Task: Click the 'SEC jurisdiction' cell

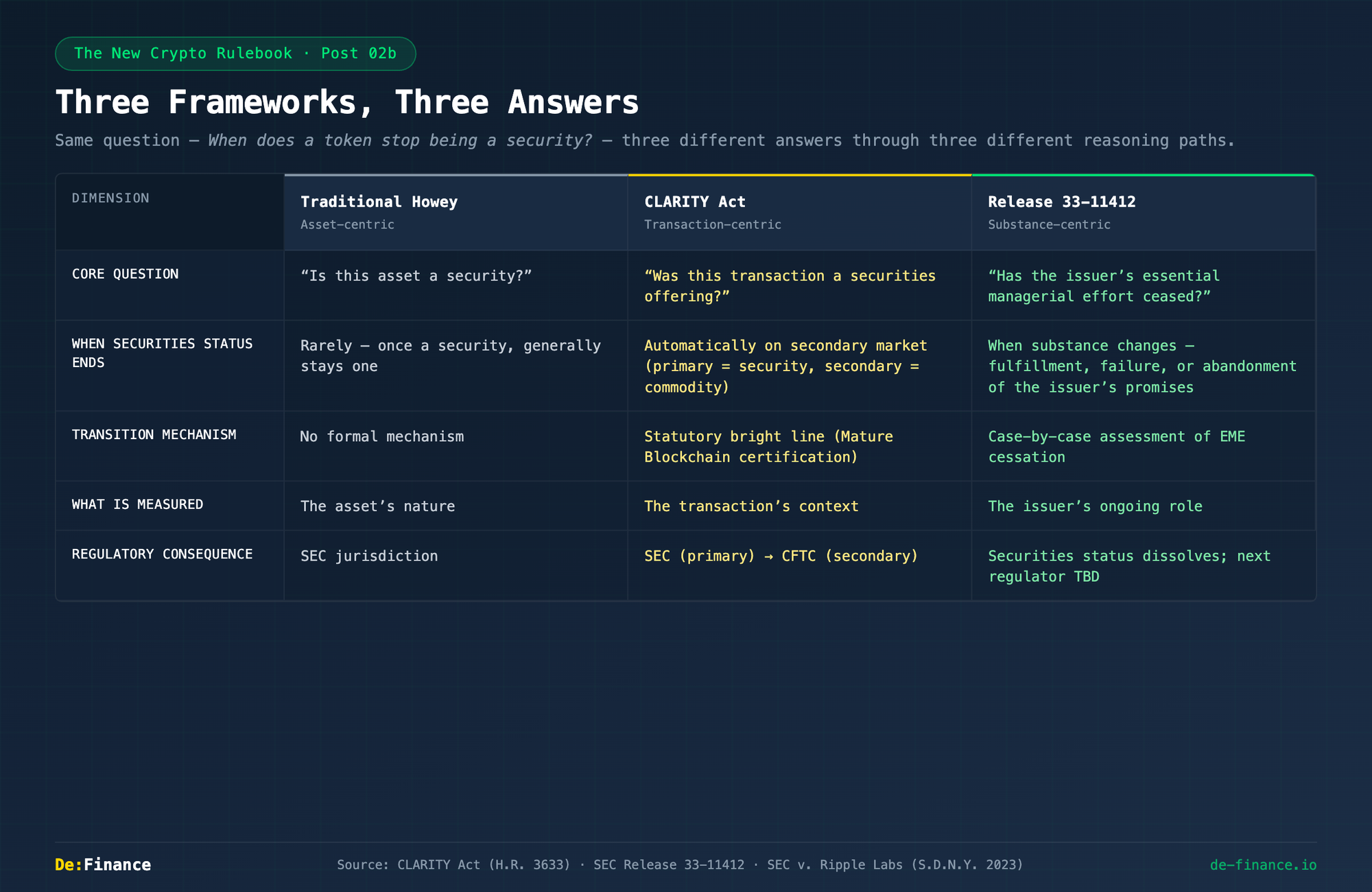Action: pyautogui.click(x=369, y=556)
